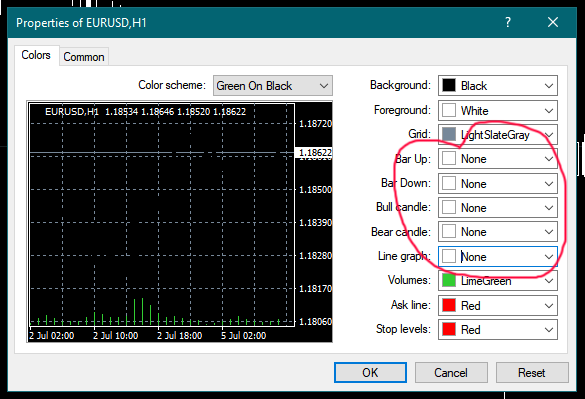Click the Reset button
This screenshot has height=399, width=585.
point(532,372)
